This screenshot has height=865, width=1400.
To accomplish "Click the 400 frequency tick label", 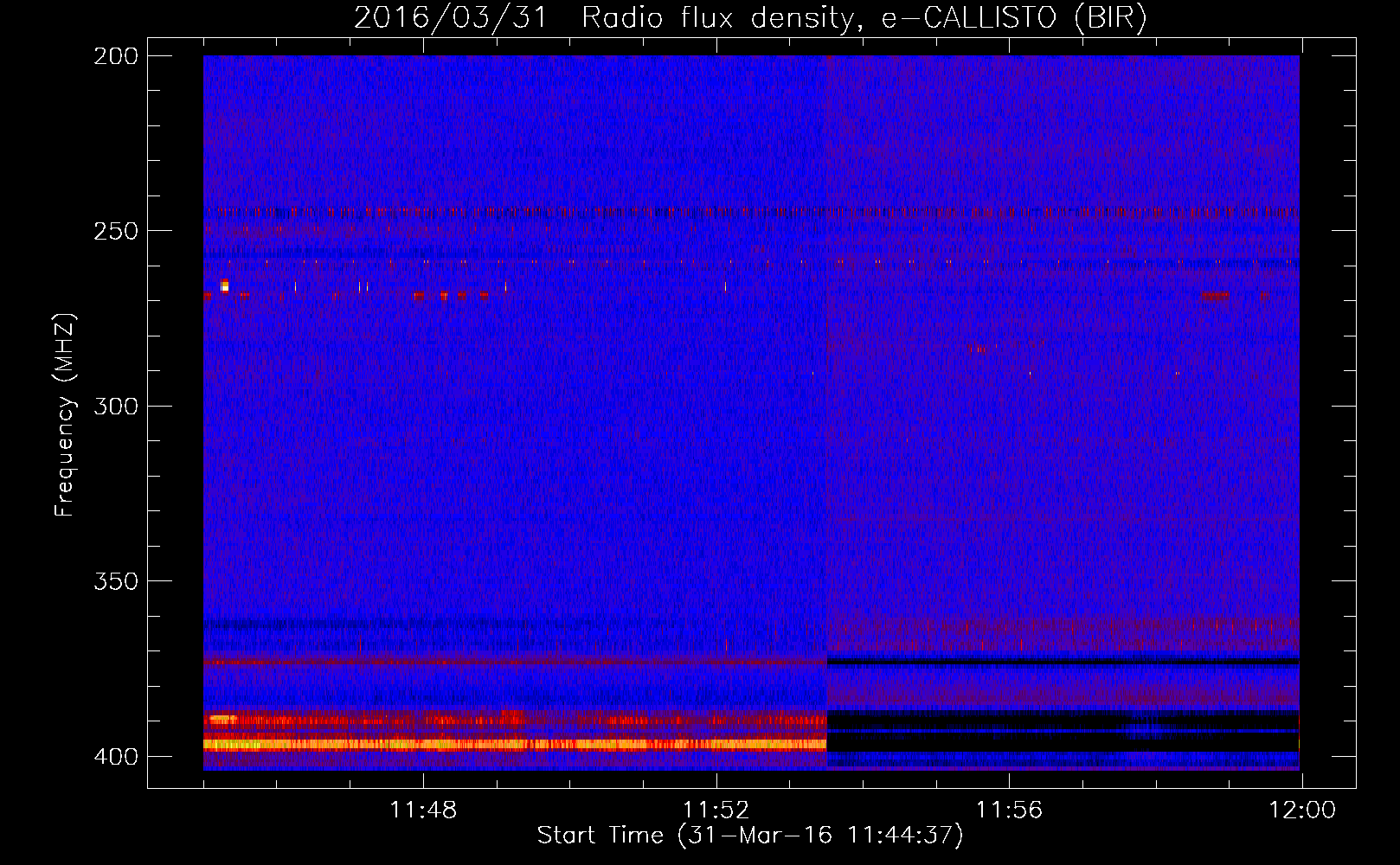I will coord(116,757).
